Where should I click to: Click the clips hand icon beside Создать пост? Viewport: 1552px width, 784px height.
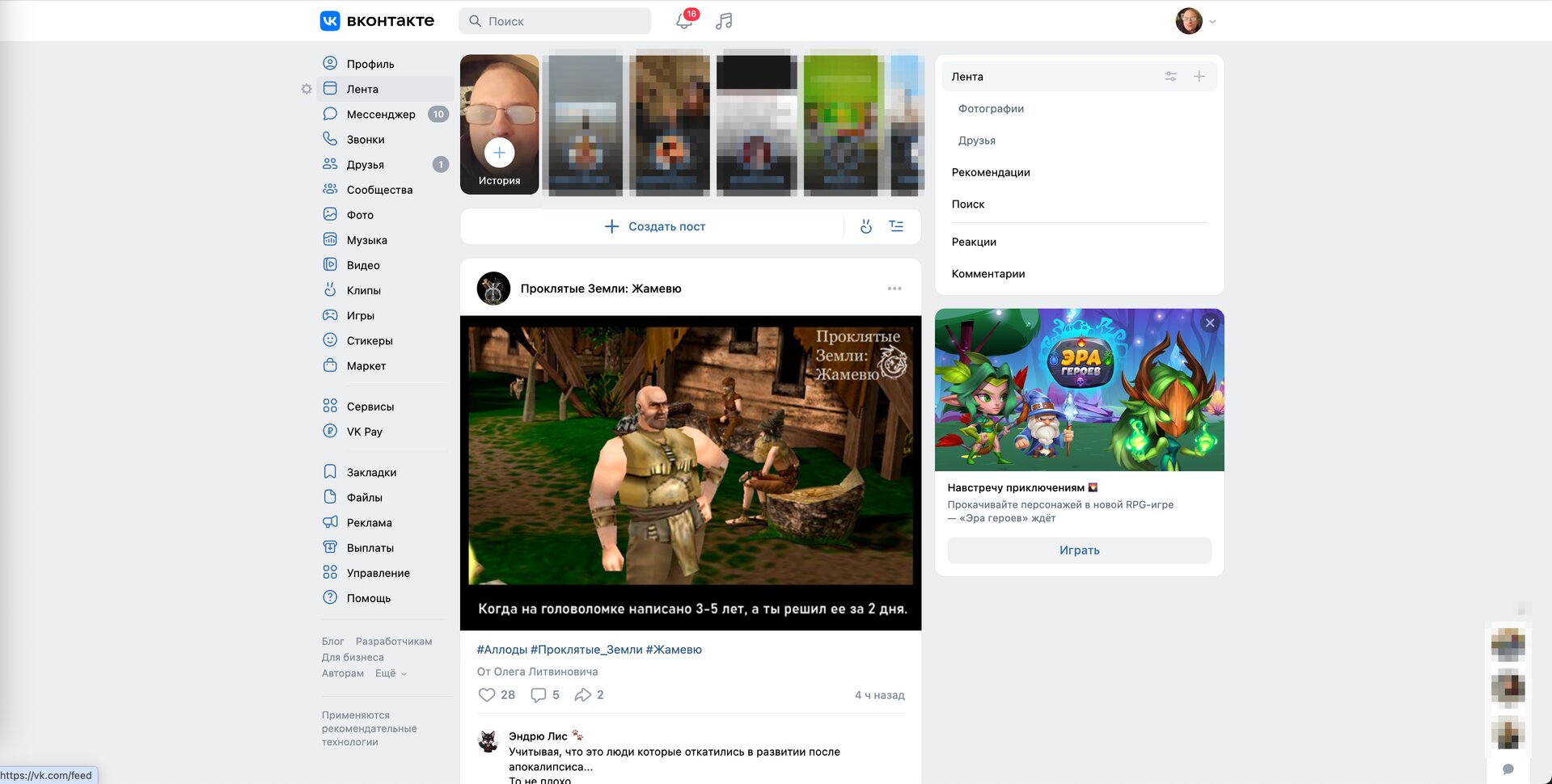coord(866,227)
